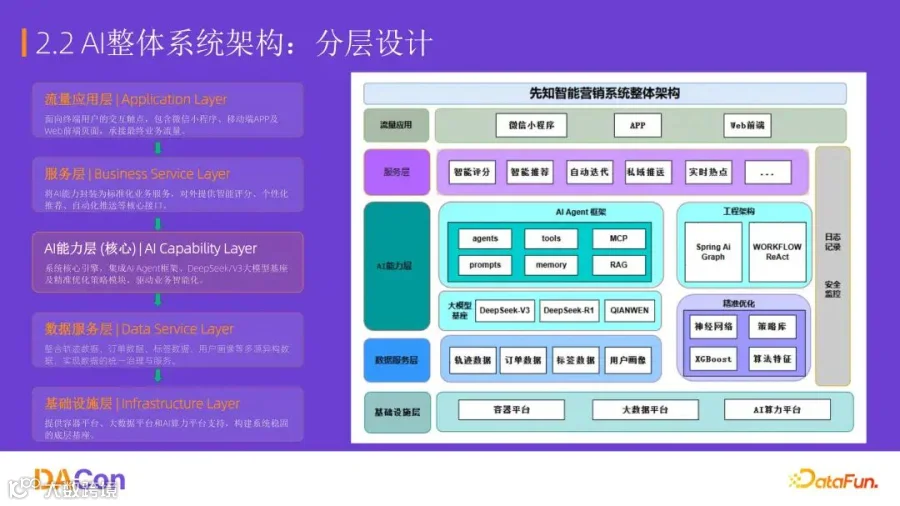Image resolution: width=900 pixels, height=506 pixels.
Task: Click the AI Agent 框架 heading
Action: tap(580, 212)
